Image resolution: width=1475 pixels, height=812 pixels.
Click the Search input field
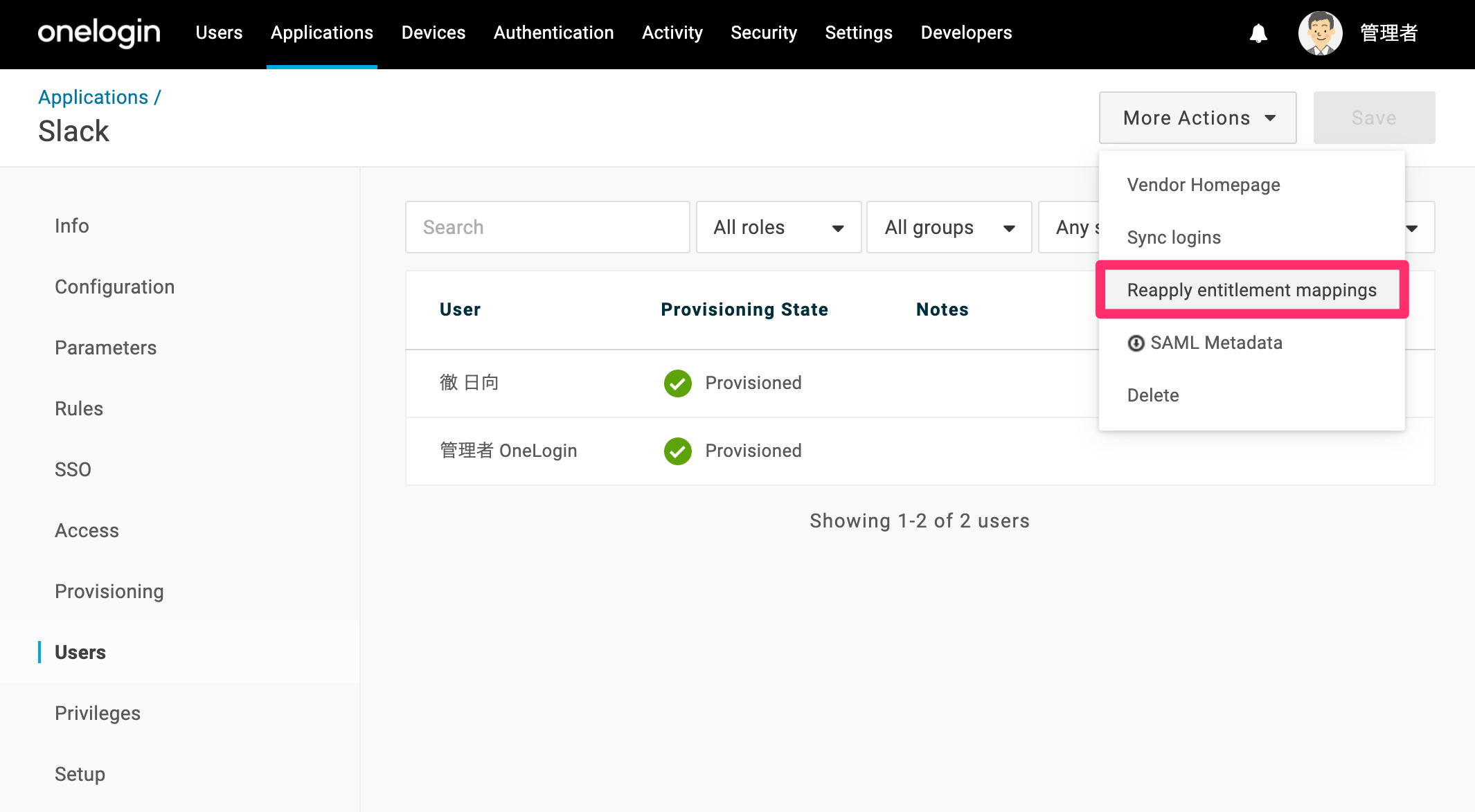coord(548,227)
